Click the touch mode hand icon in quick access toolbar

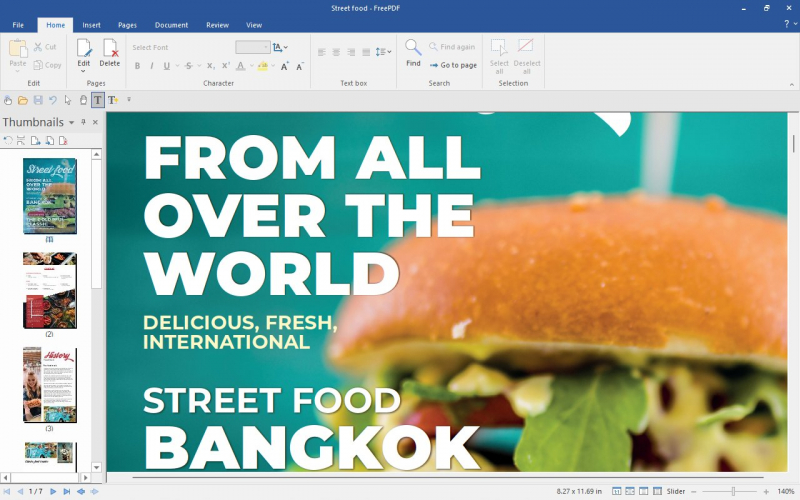tap(8, 100)
